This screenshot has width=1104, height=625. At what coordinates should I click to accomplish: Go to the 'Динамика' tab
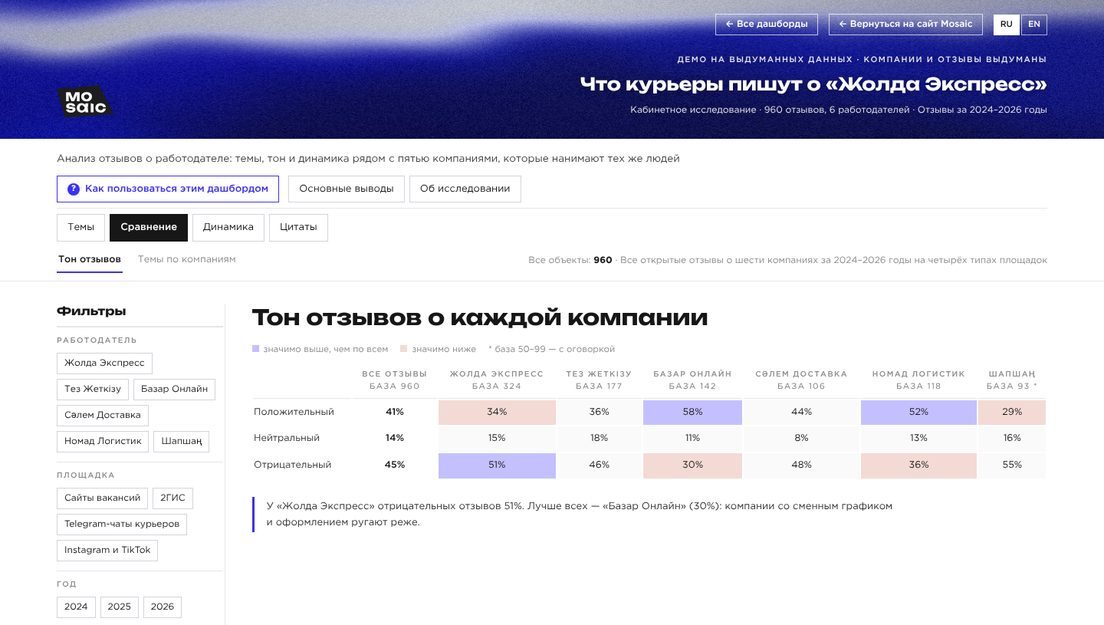228,227
